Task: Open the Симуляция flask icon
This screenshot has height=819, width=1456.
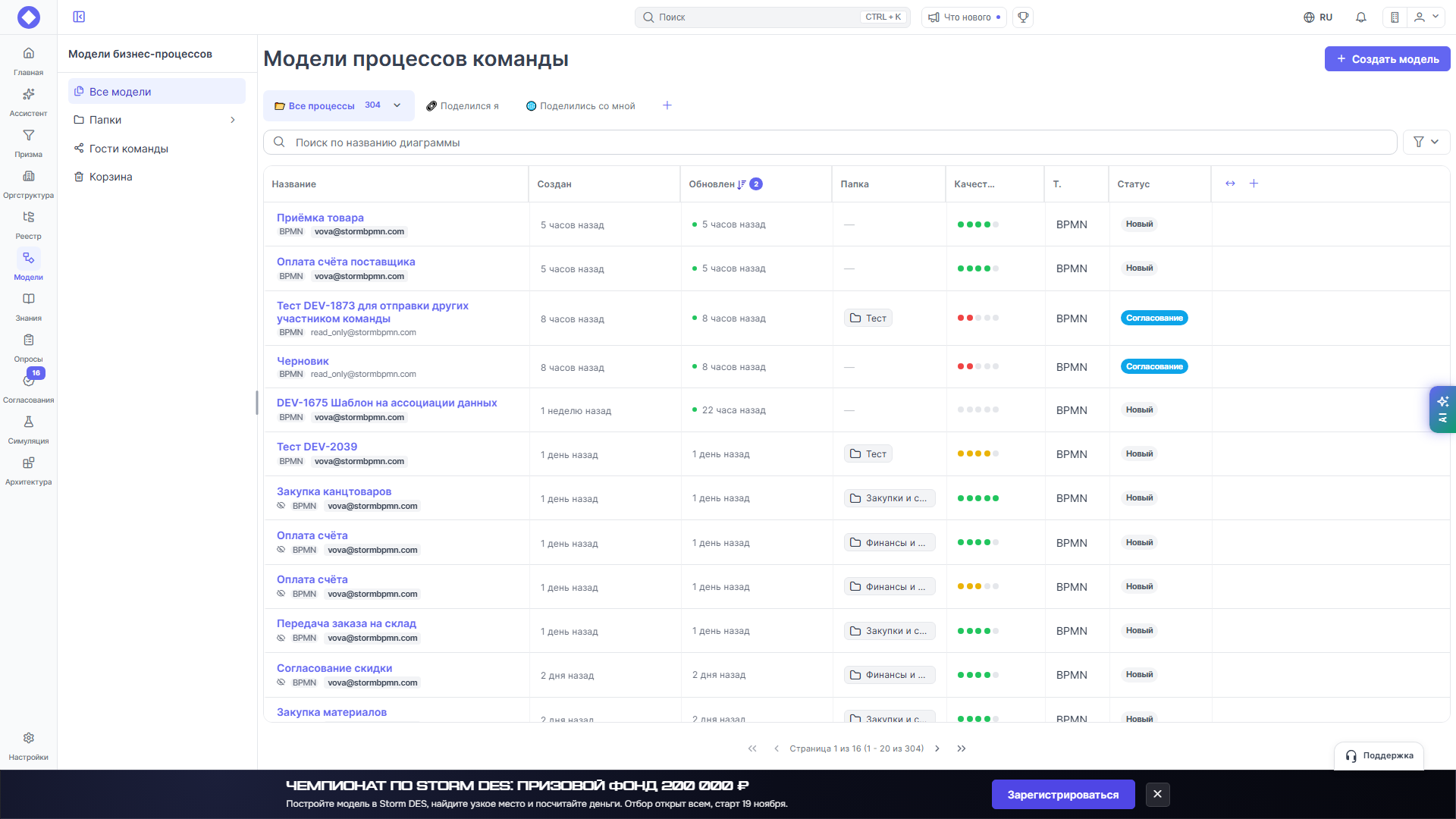Action: click(28, 422)
